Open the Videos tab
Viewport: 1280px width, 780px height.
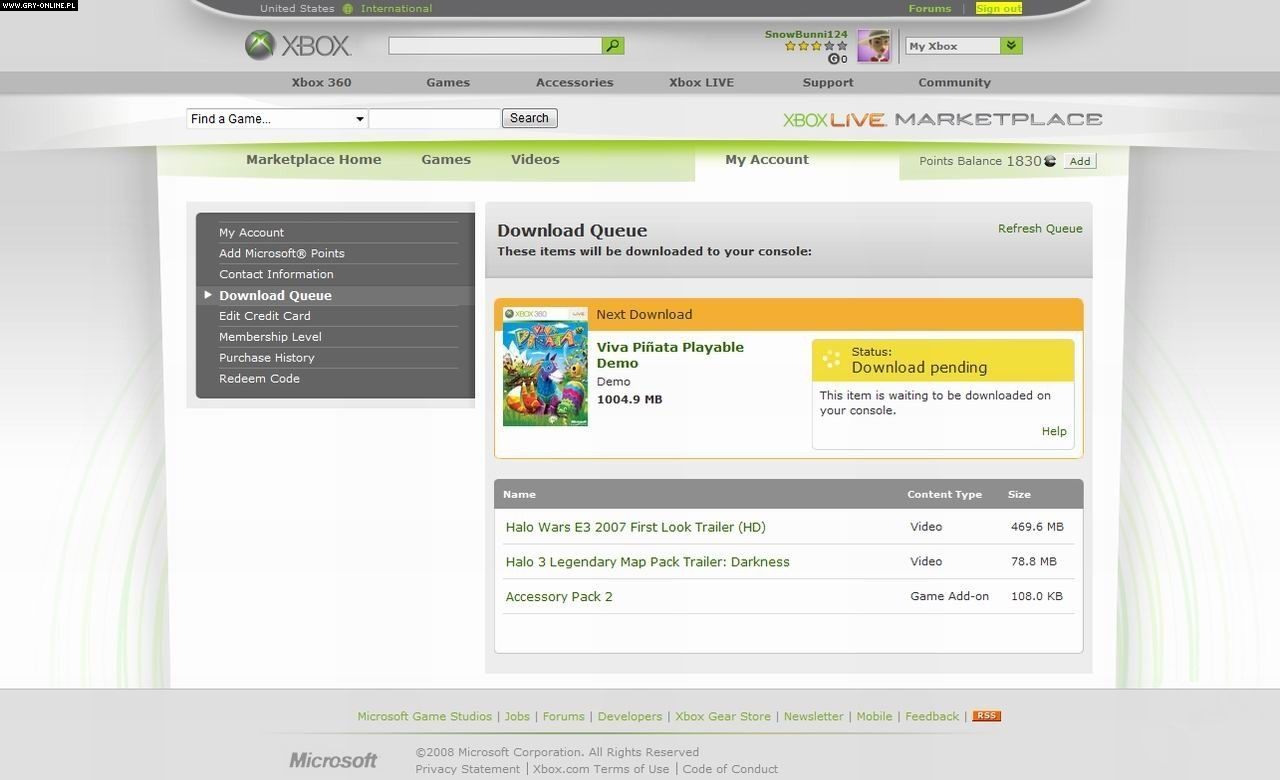(x=535, y=160)
